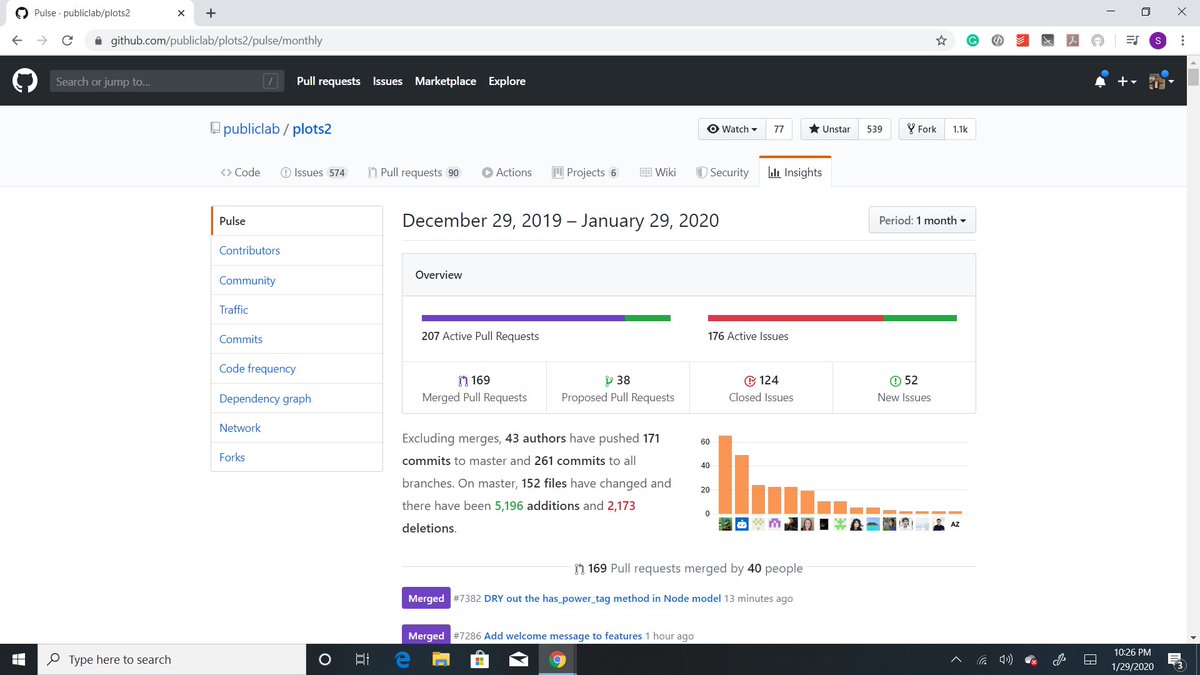
Task: Reload the page with refresh icon
Action: pos(67,41)
